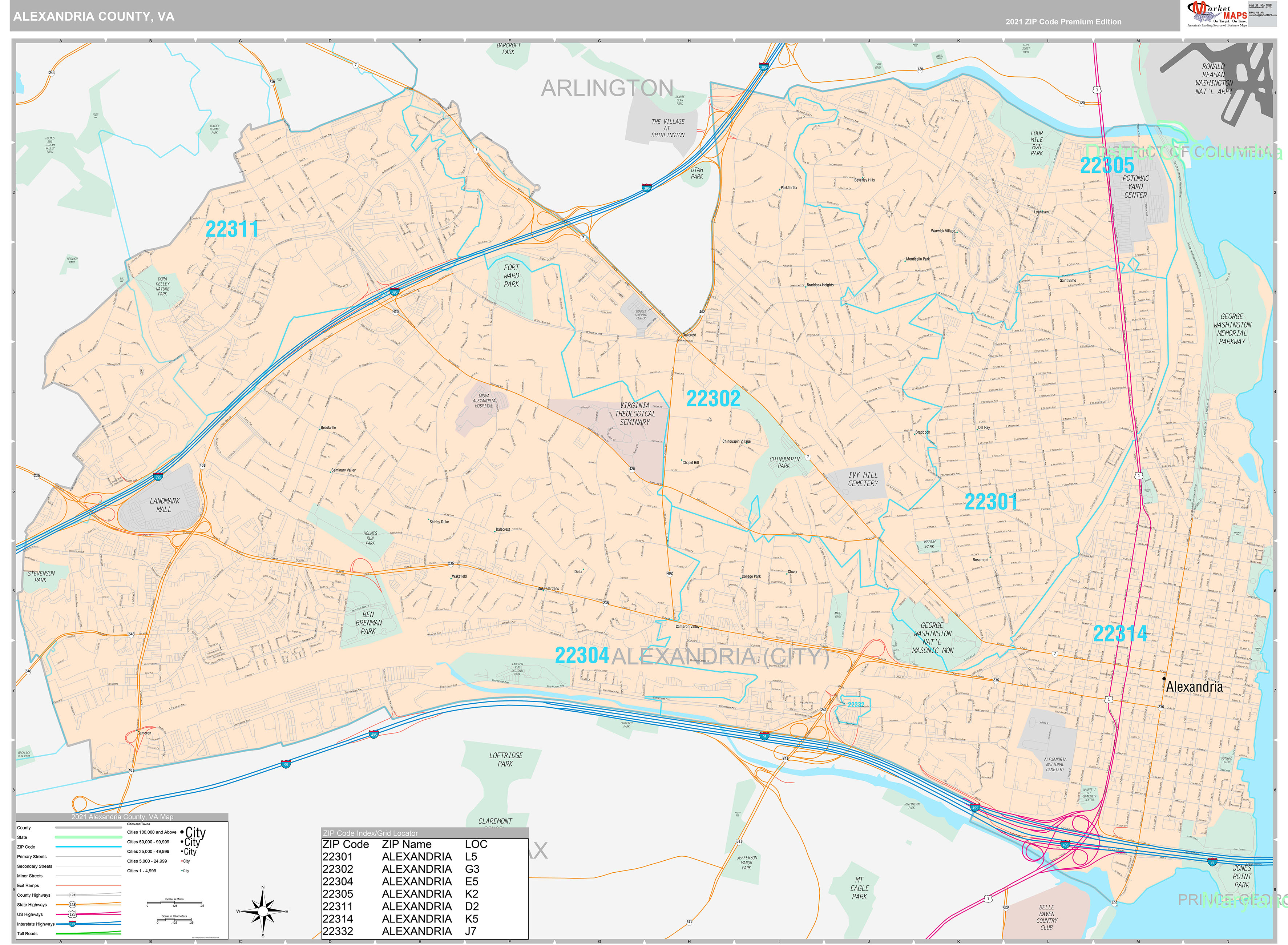This screenshot has width=1288, height=945.
Task: Click the MT EAGLE PARK label
Action: [x=859, y=888]
